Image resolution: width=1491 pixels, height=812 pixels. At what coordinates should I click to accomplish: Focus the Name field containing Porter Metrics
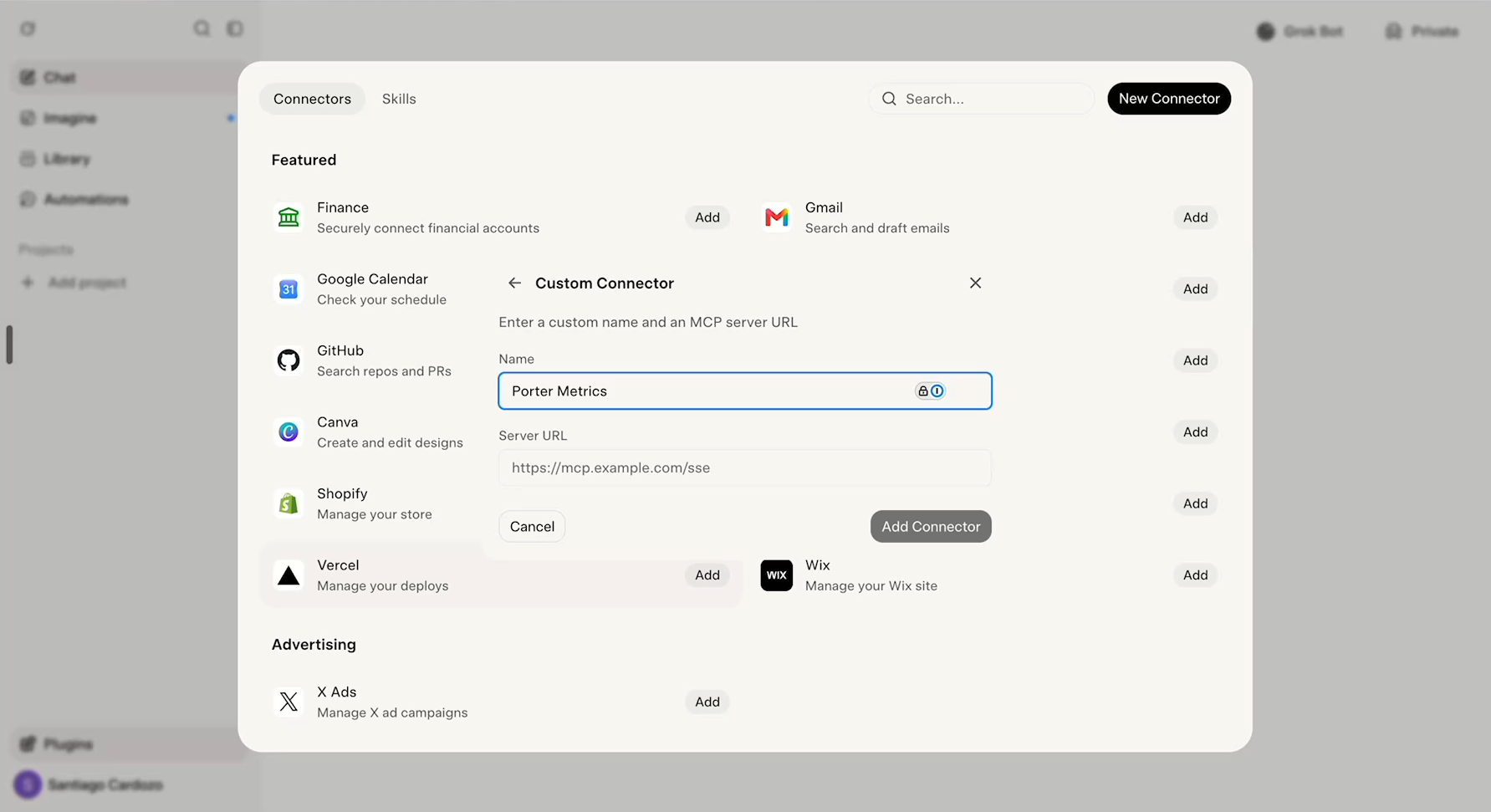click(x=745, y=391)
